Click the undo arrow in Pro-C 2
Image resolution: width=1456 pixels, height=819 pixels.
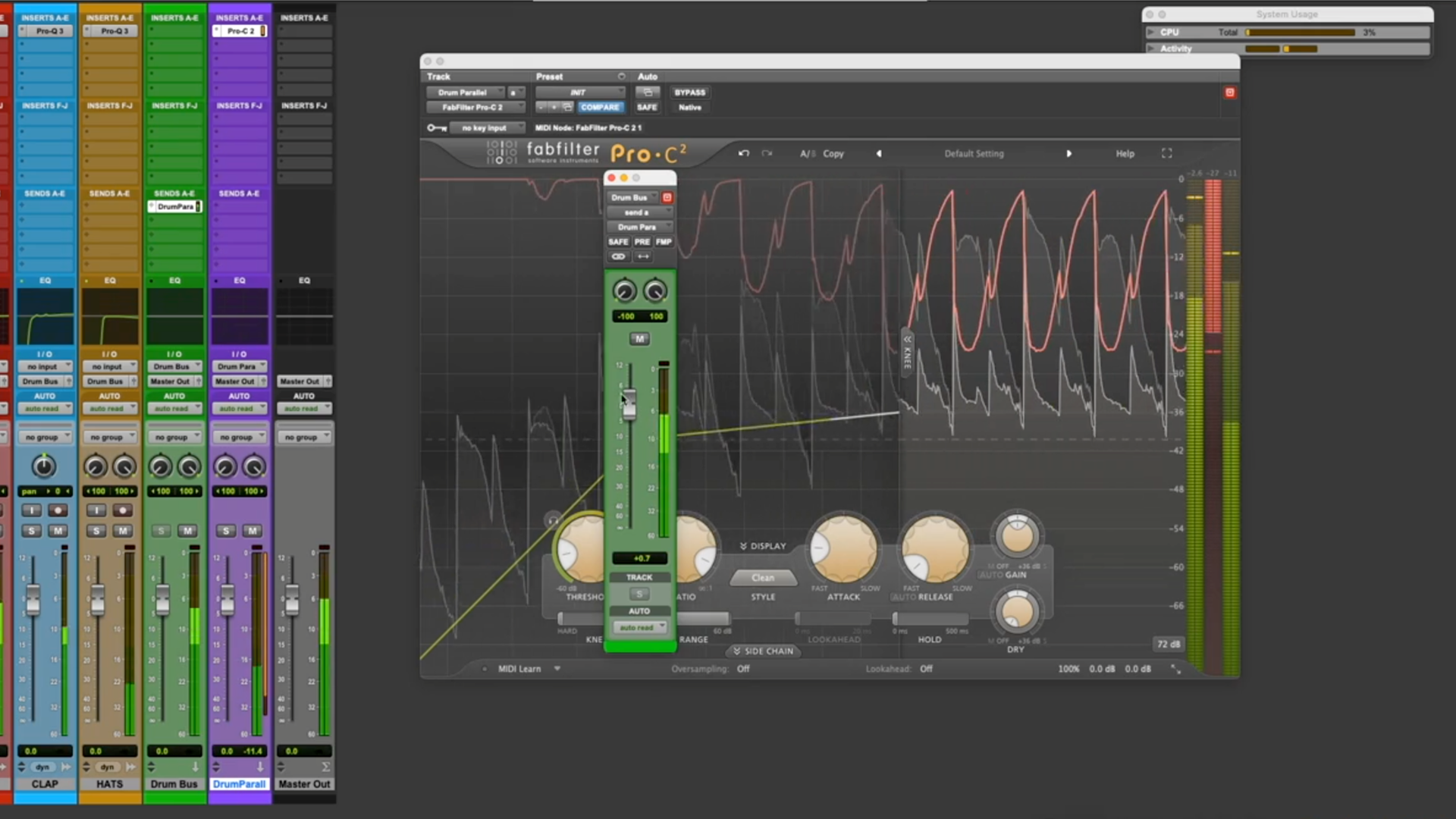[743, 153]
